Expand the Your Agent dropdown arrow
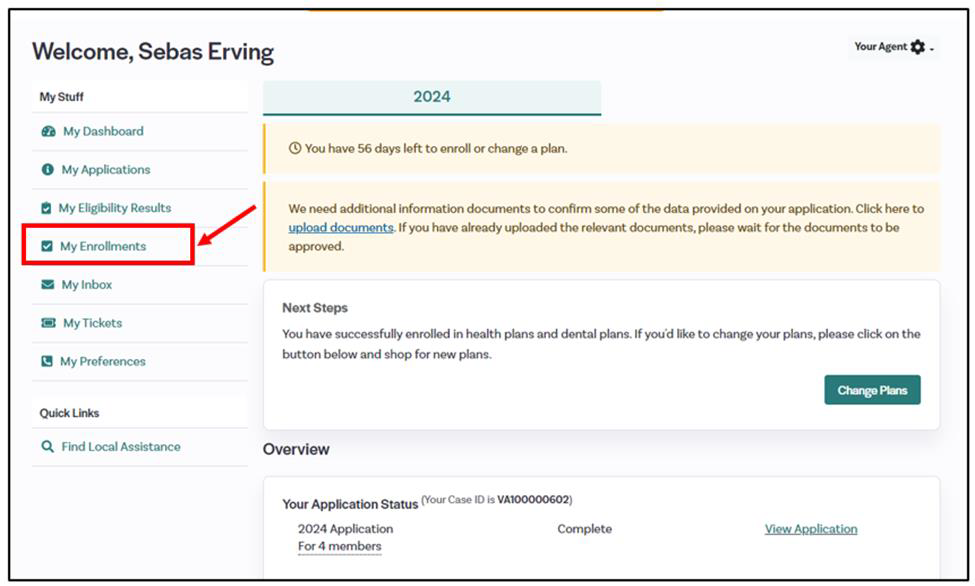 932,49
